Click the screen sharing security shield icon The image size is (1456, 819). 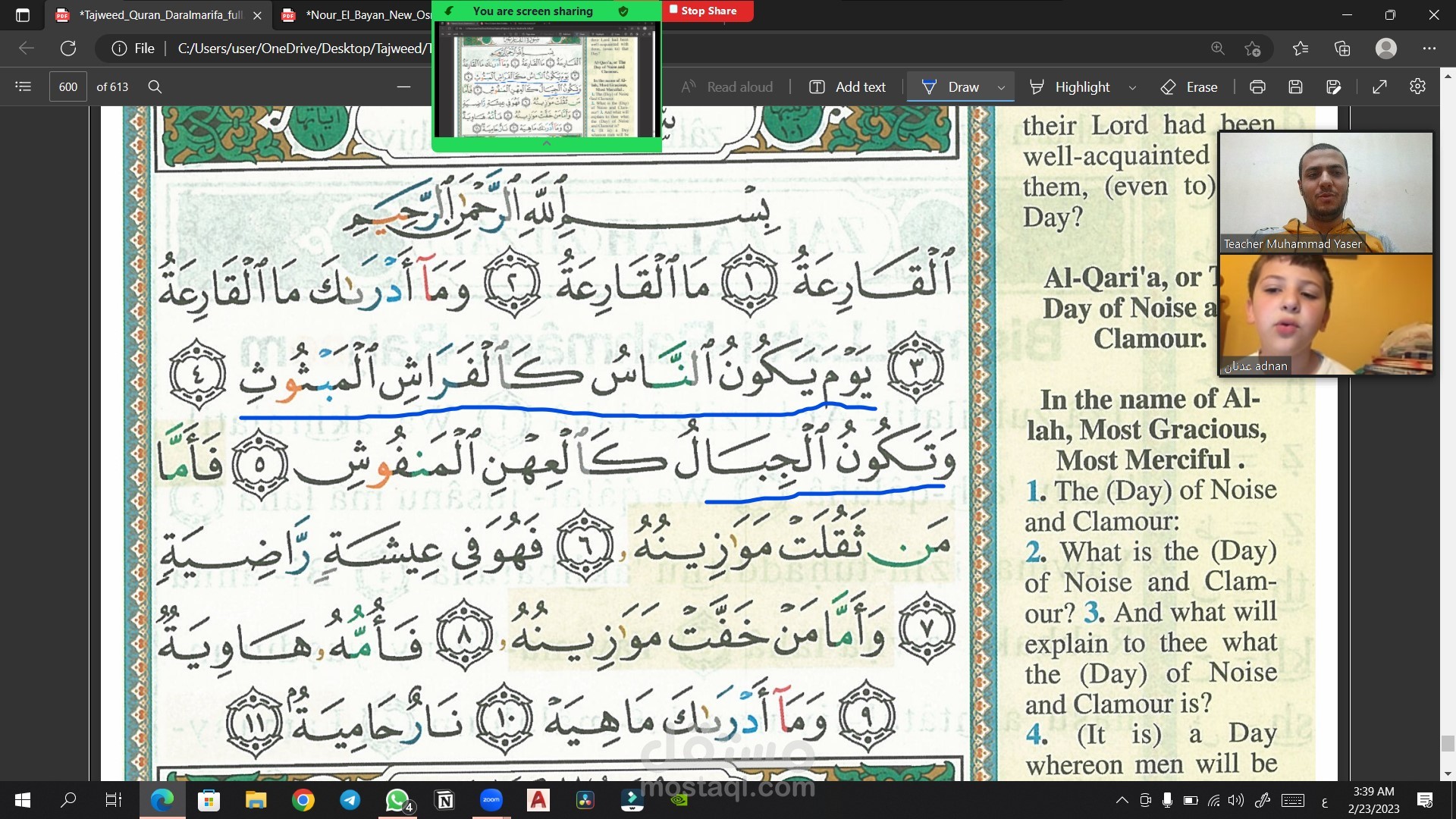point(623,11)
